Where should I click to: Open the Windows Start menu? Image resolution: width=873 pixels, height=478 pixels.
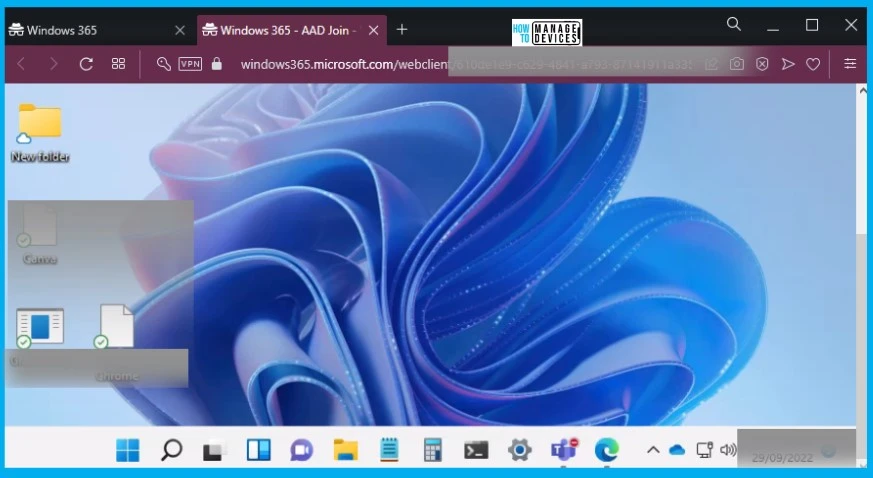click(127, 450)
